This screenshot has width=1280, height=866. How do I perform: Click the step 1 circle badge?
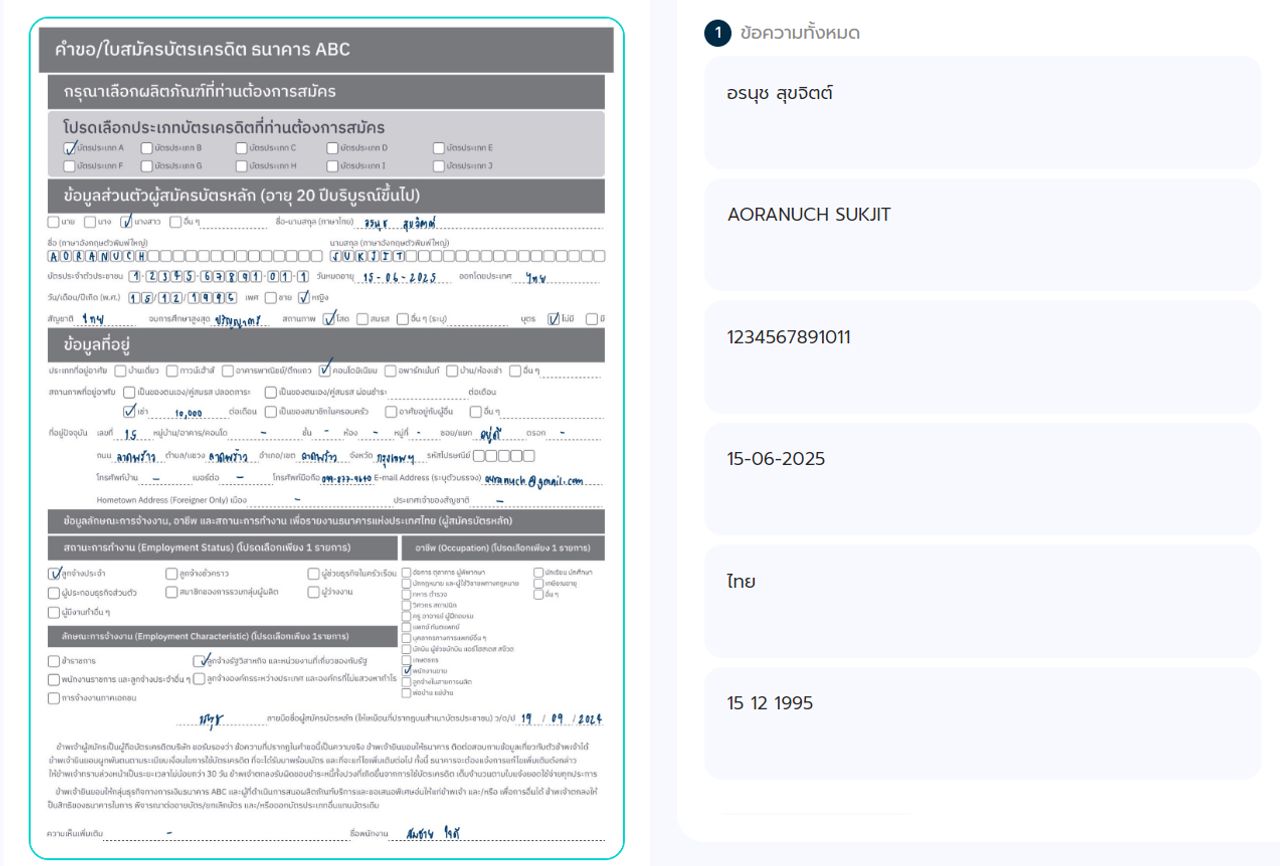(x=718, y=33)
